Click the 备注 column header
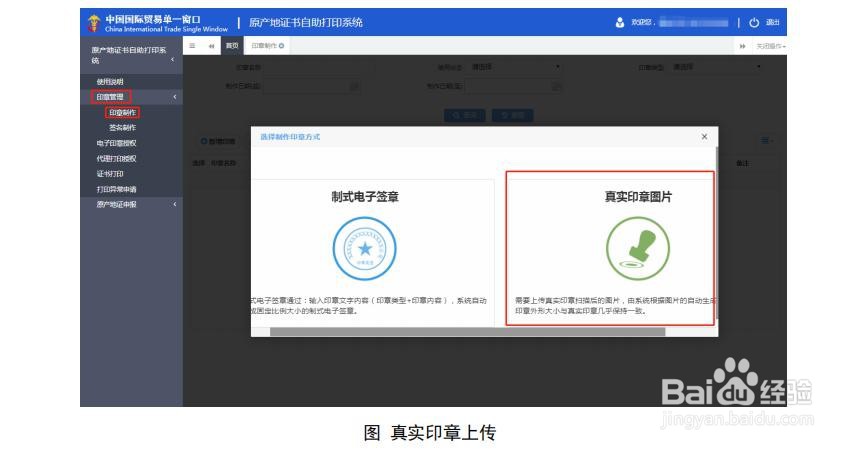Image resolution: width=862 pixels, height=449 pixels. 742,163
